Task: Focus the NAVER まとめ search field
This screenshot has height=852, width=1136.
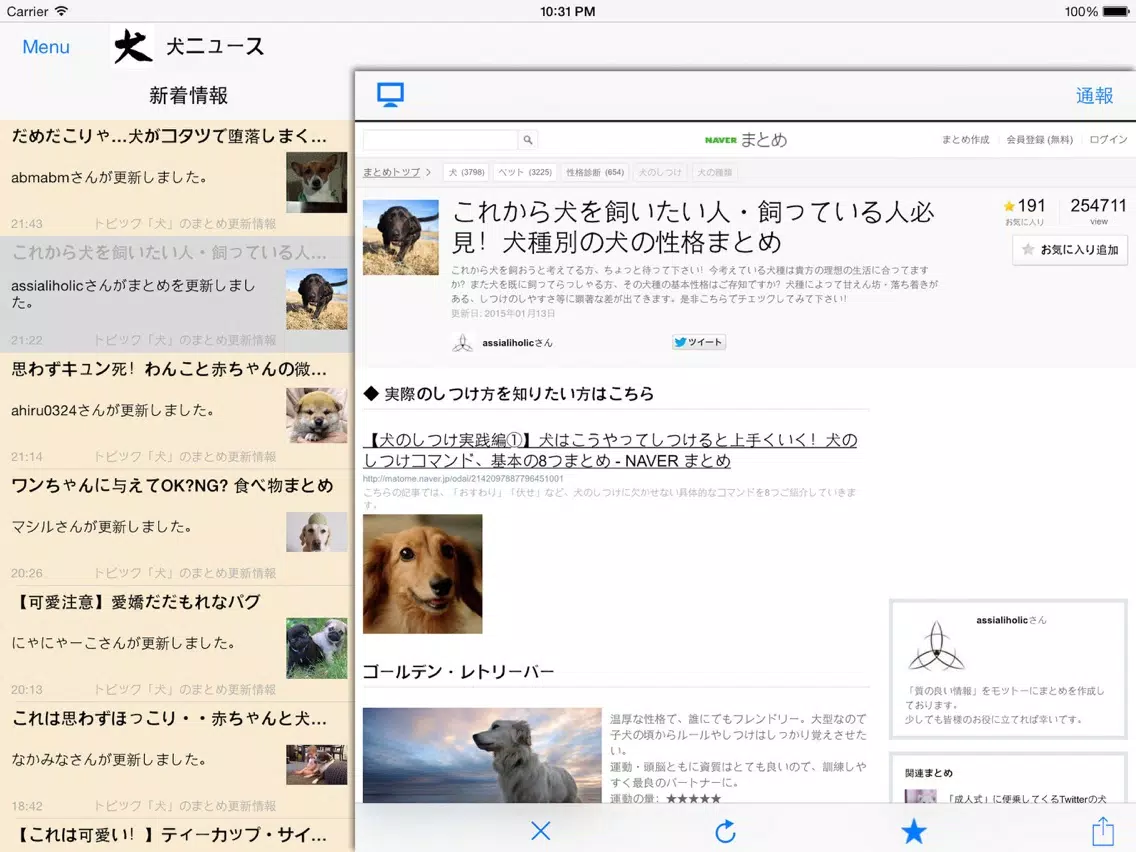Action: (x=440, y=140)
